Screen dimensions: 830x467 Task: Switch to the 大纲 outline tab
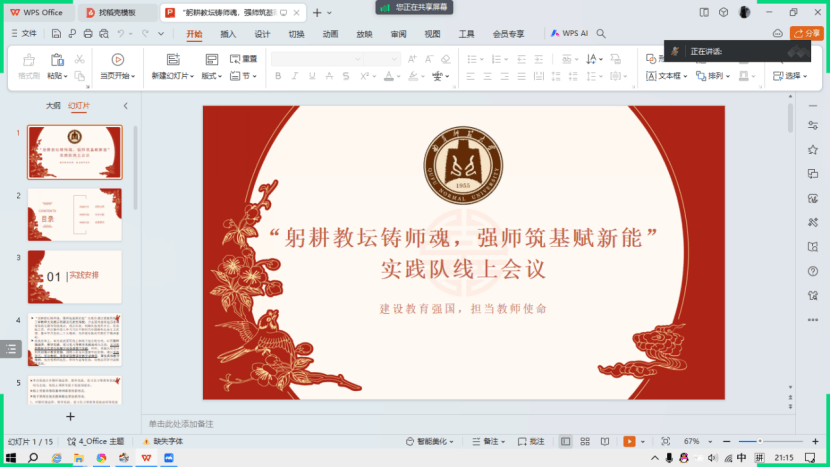coord(53,105)
